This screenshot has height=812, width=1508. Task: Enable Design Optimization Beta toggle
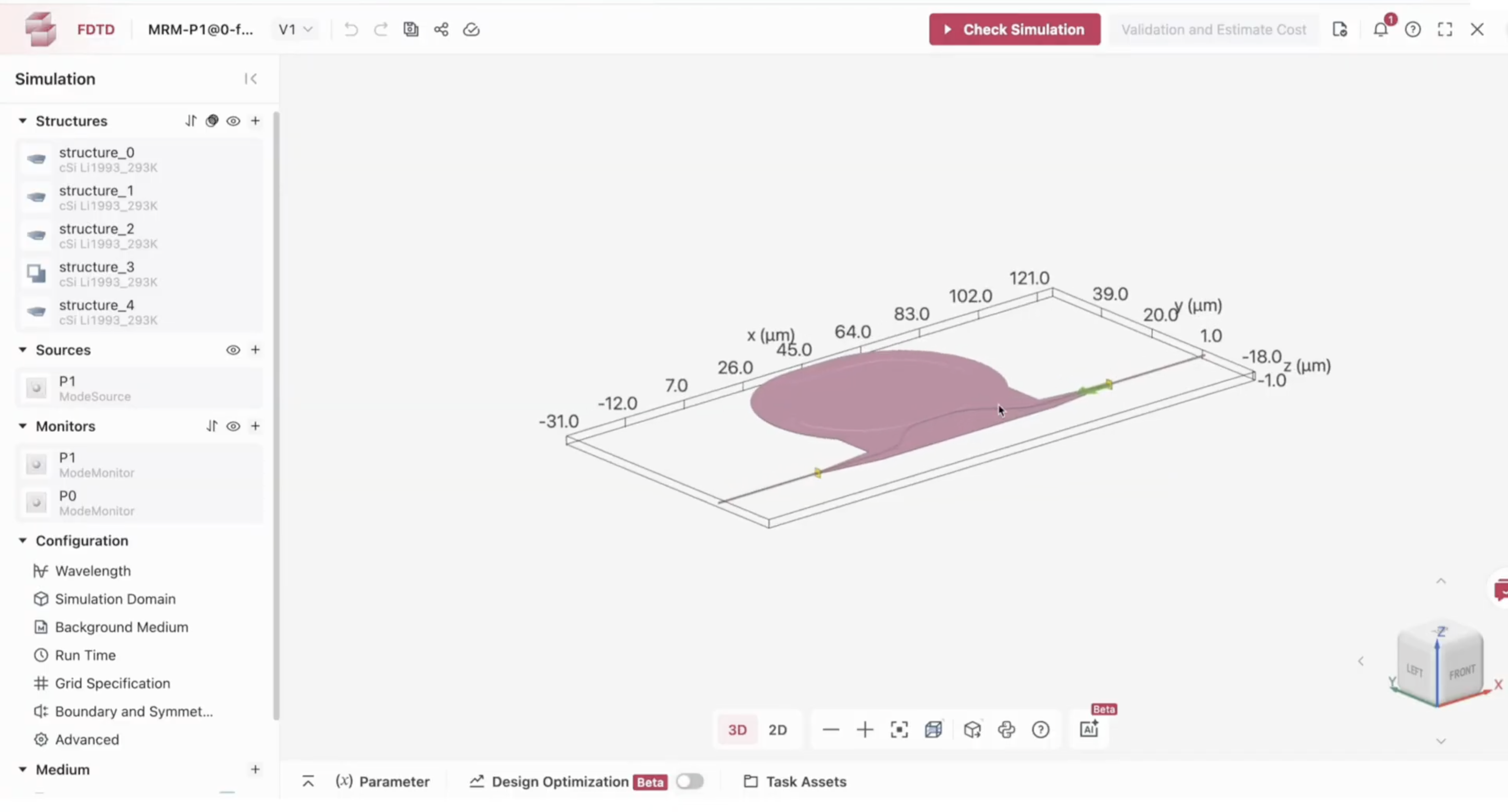pyautogui.click(x=691, y=781)
